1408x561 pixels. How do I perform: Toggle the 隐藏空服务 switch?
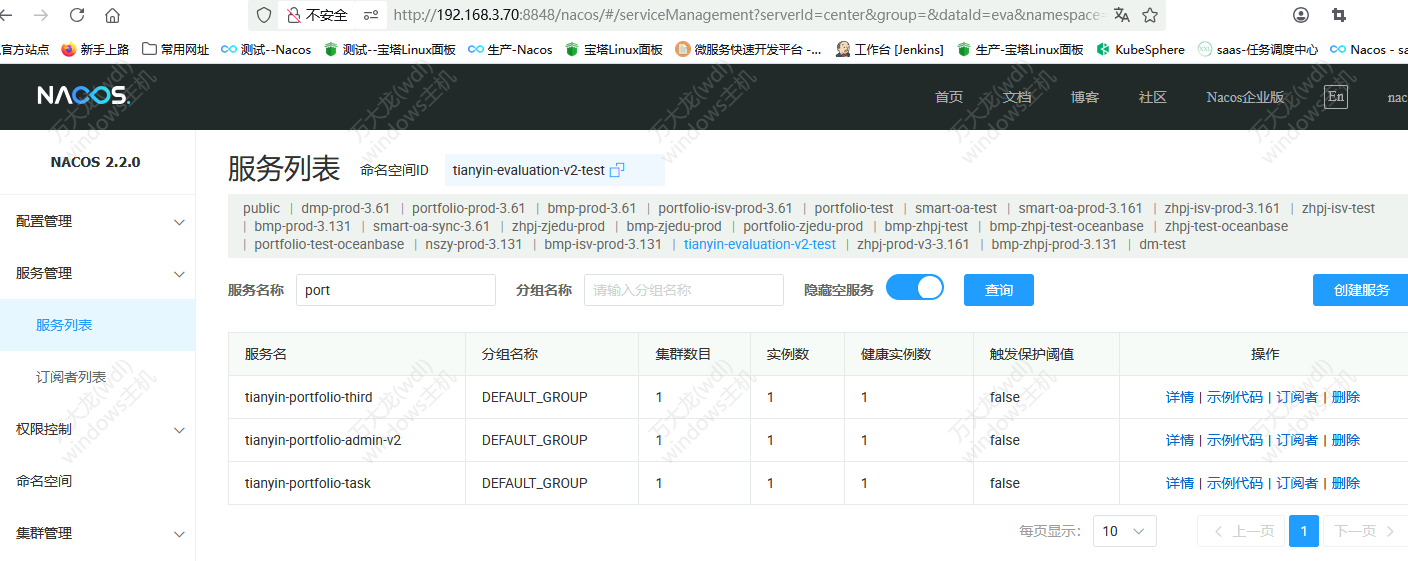[x=915, y=288]
